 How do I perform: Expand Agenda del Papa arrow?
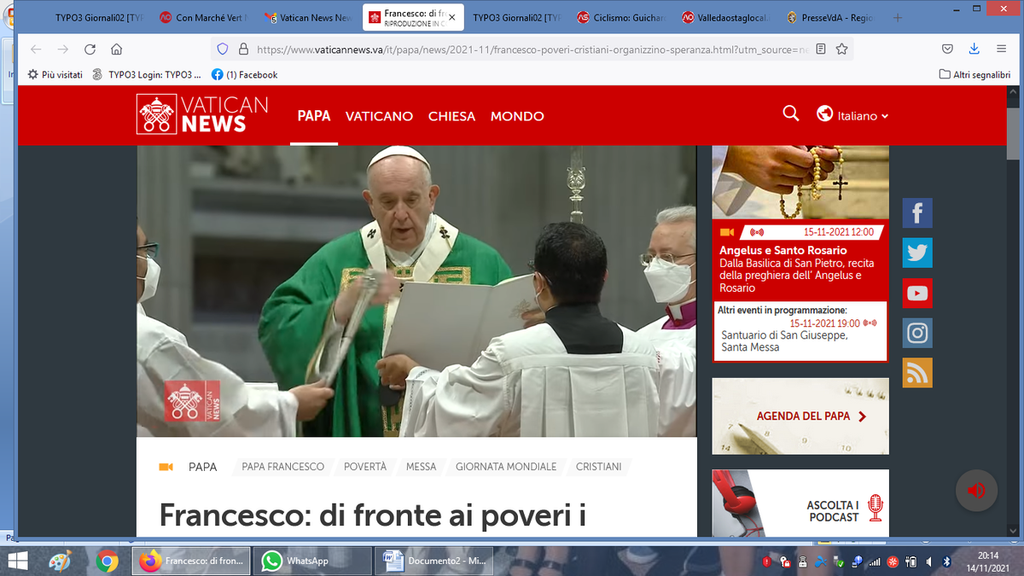point(862,417)
